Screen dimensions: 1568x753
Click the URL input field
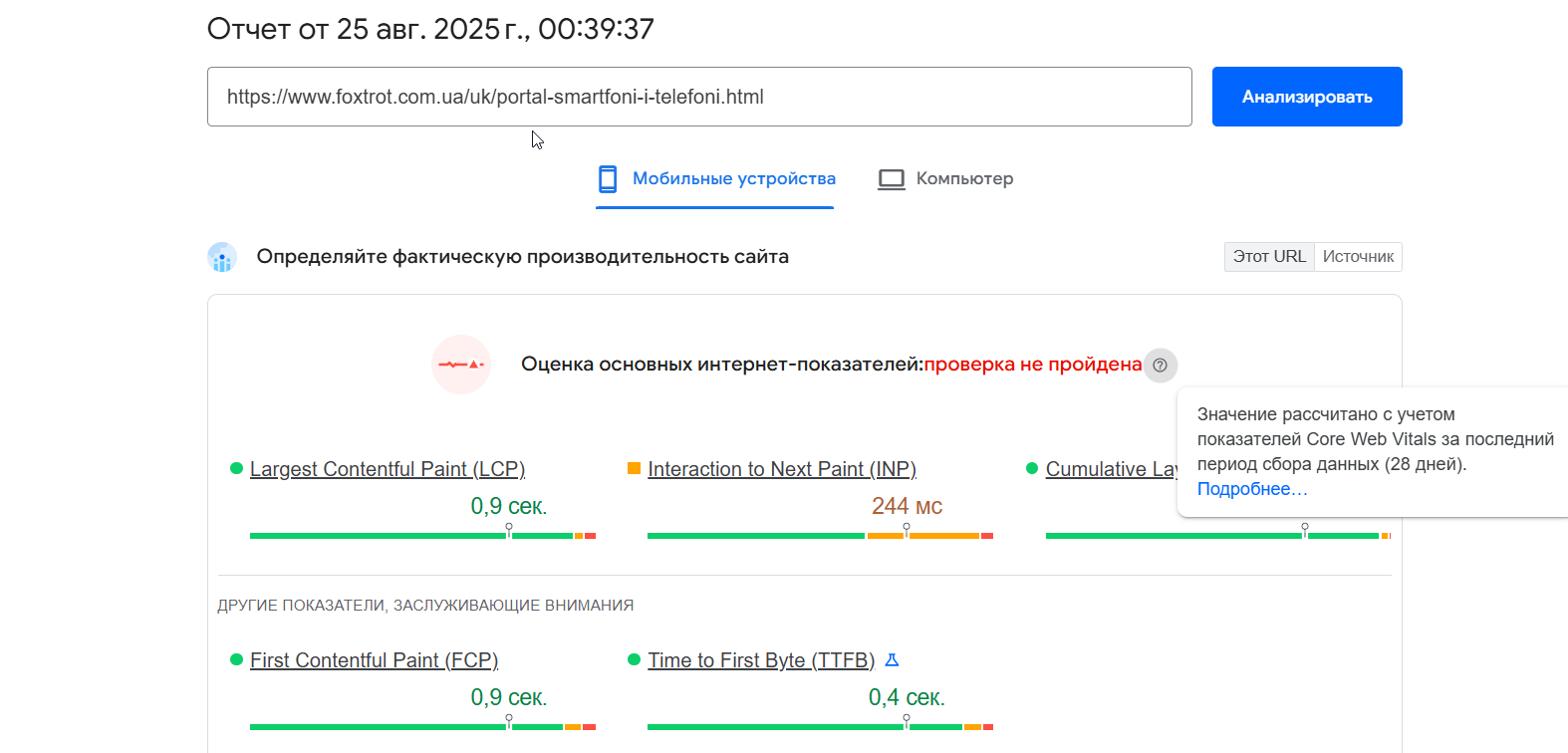[699, 97]
